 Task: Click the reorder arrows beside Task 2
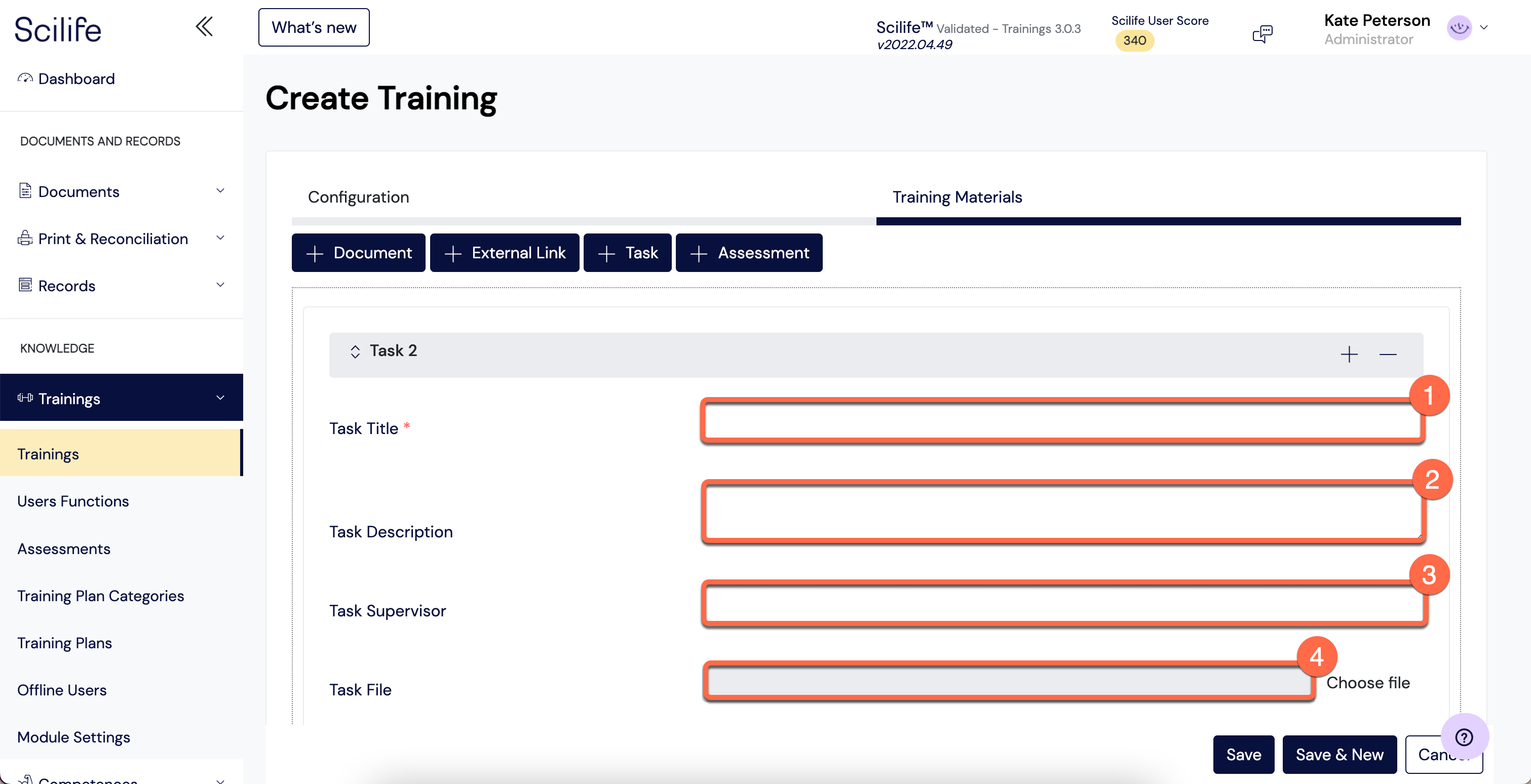[355, 351]
